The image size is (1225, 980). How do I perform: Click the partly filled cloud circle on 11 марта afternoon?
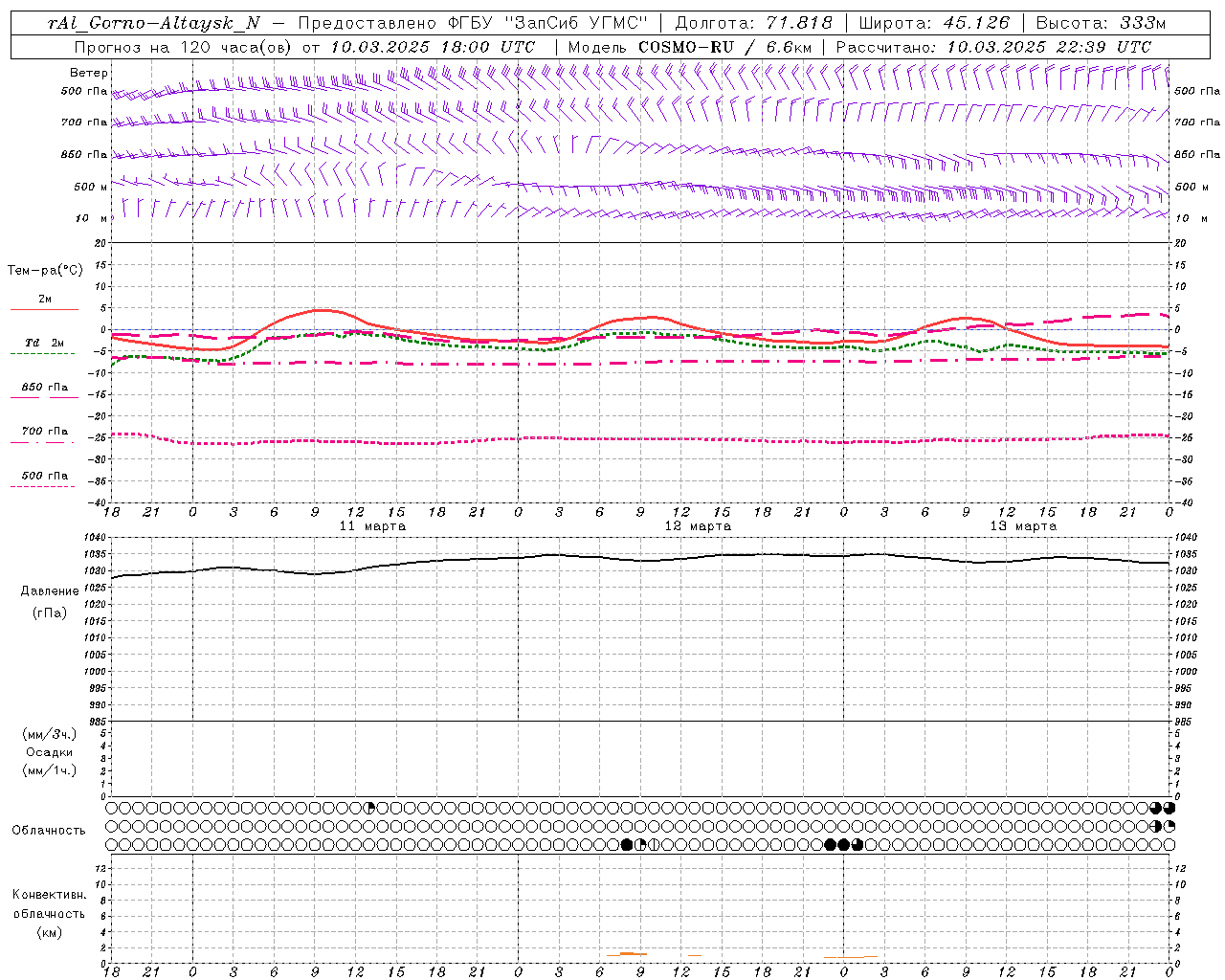click(x=369, y=808)
